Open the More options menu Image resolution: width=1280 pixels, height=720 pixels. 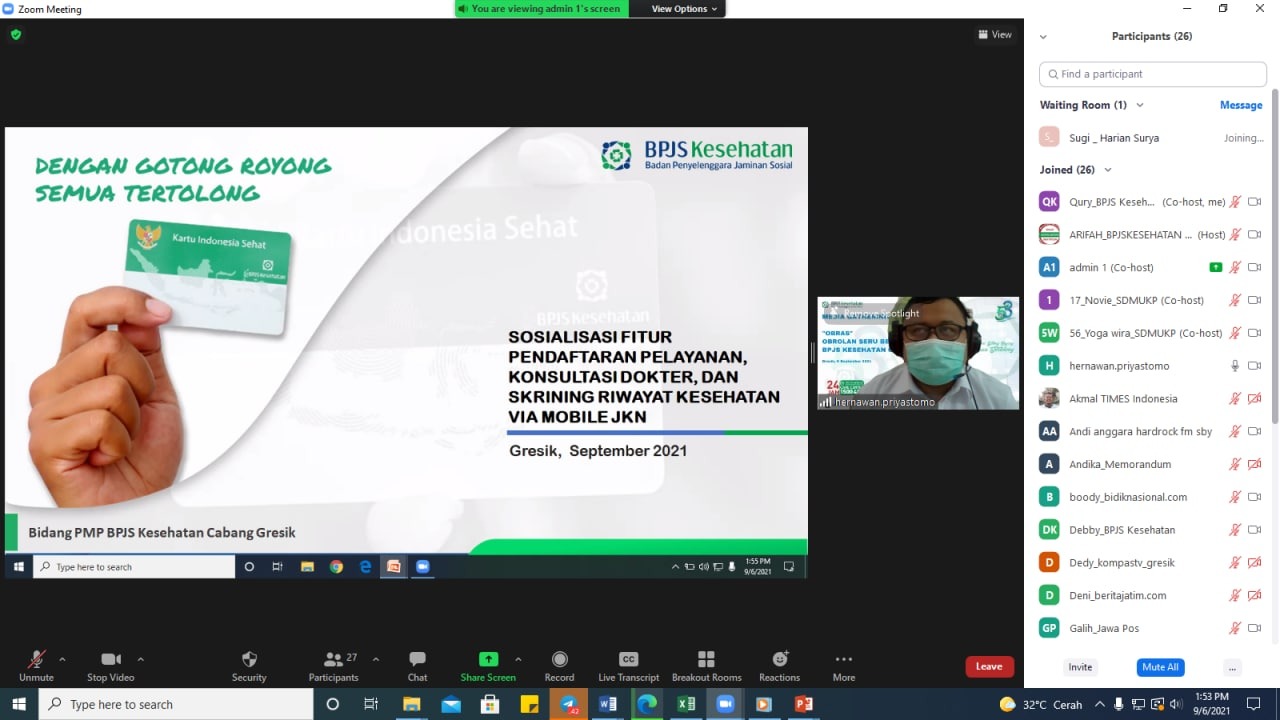[842, 665]
